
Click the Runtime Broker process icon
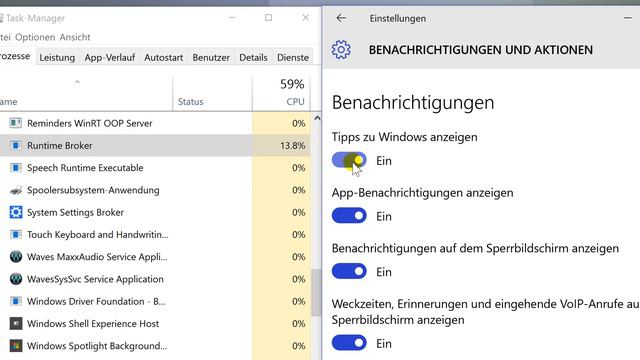(x=16, y=145)
